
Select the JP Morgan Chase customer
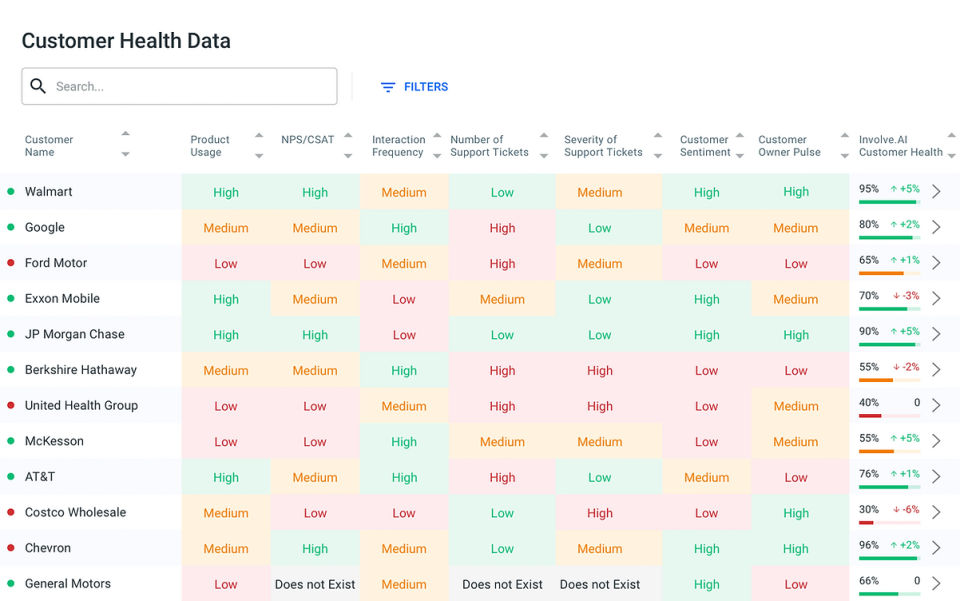pos(74,334)
